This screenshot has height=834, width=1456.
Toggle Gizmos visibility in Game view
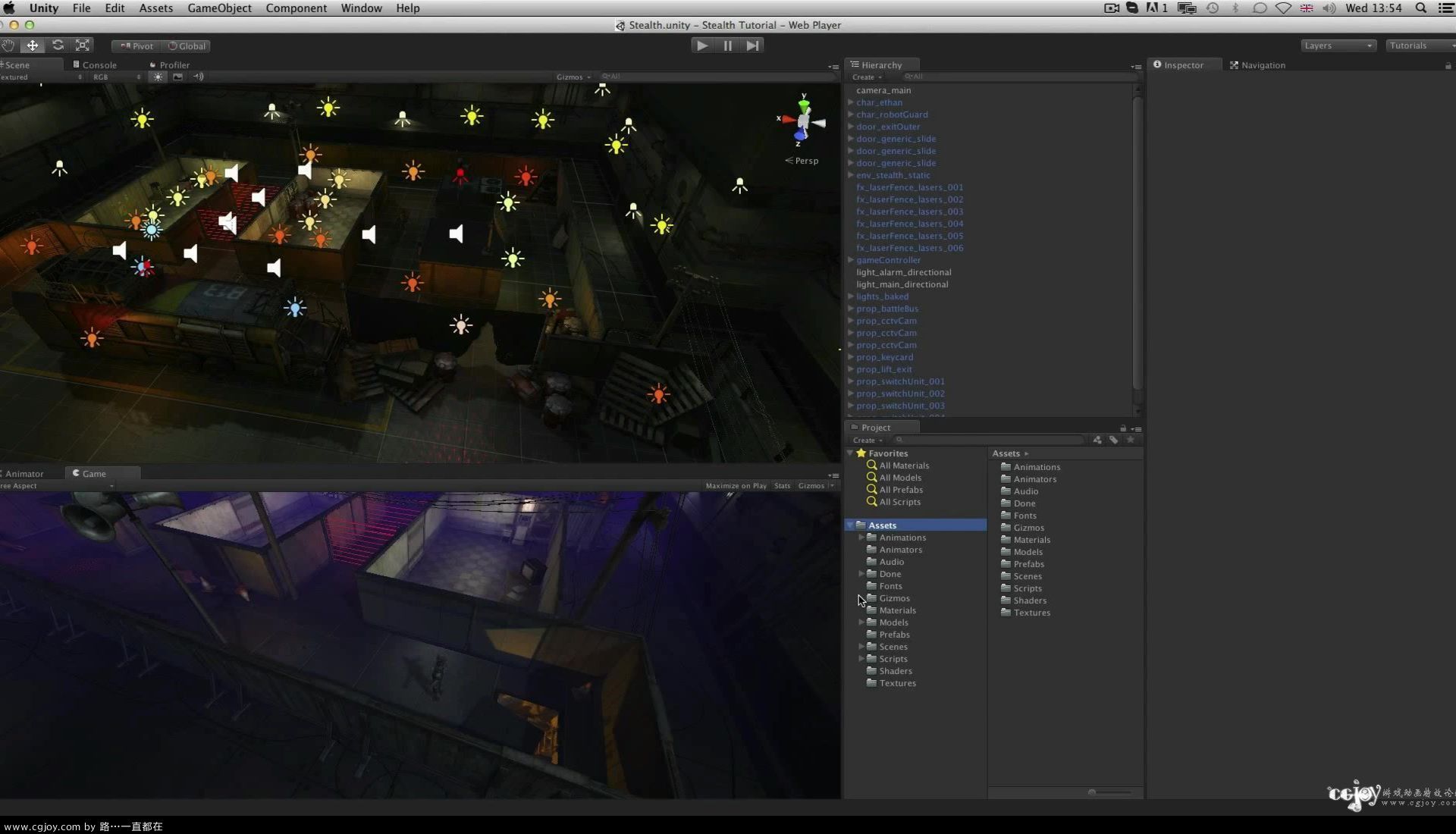(810, 485)
